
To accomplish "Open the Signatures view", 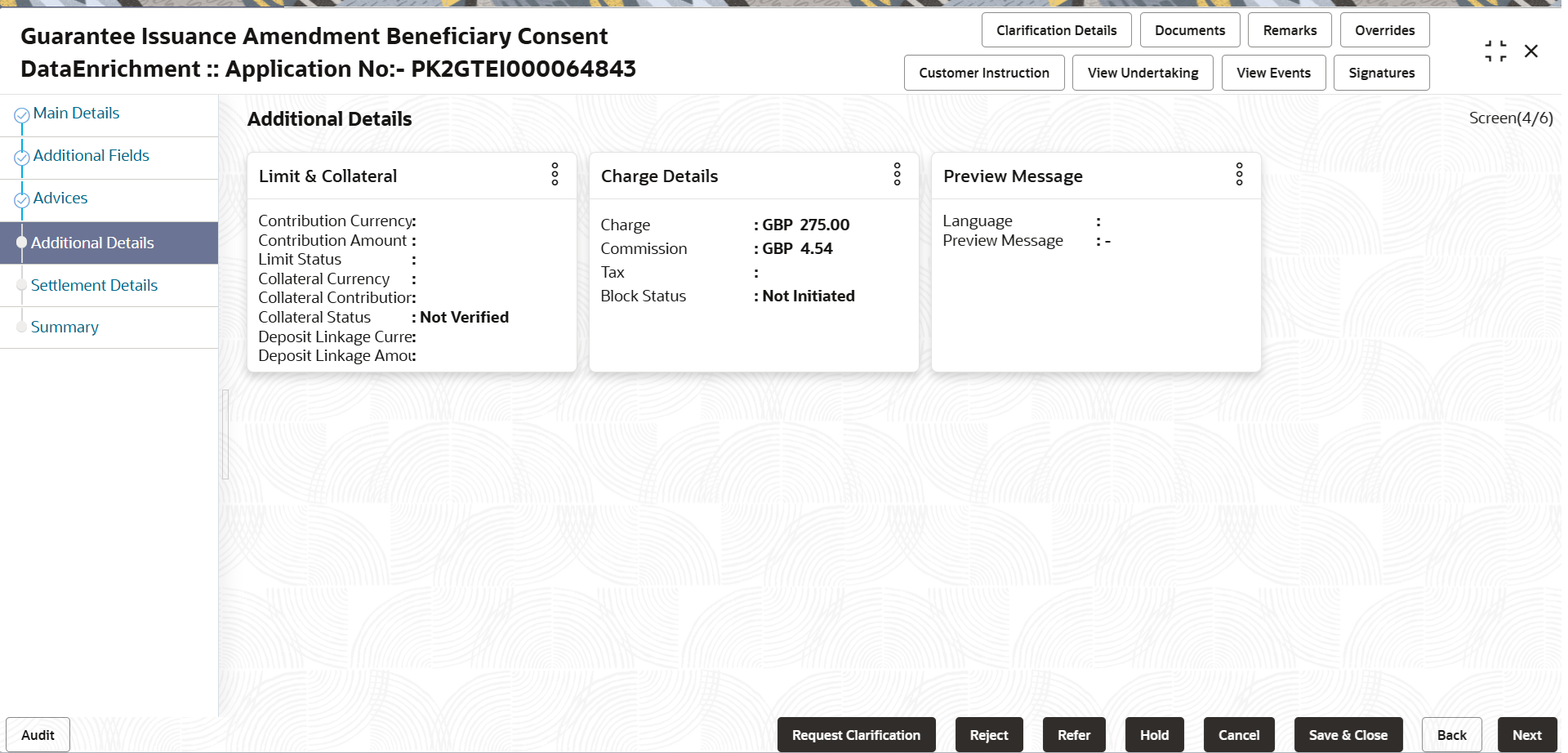I will pyautogui.click(x=1381, y=73).
